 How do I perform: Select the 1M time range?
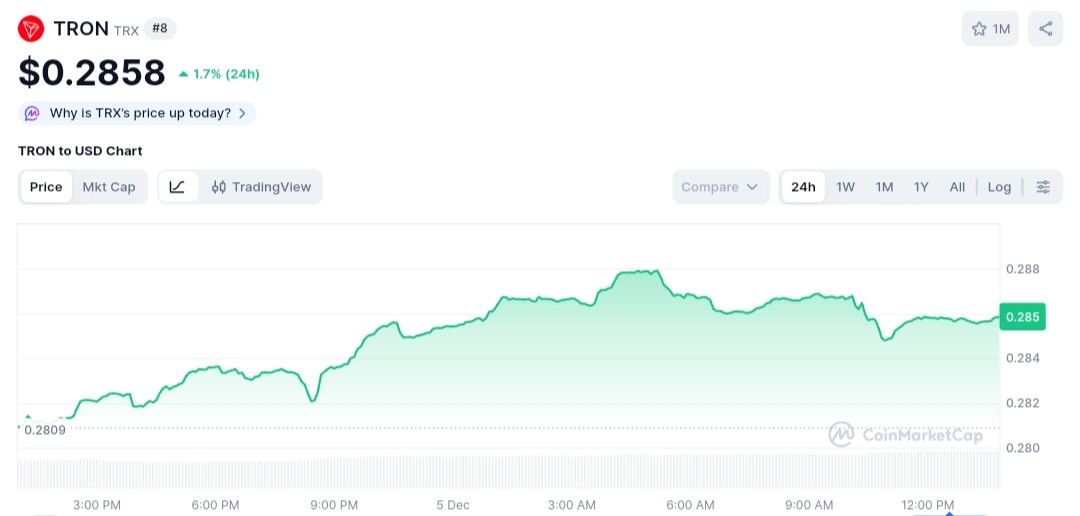click(x=884, y=187)
